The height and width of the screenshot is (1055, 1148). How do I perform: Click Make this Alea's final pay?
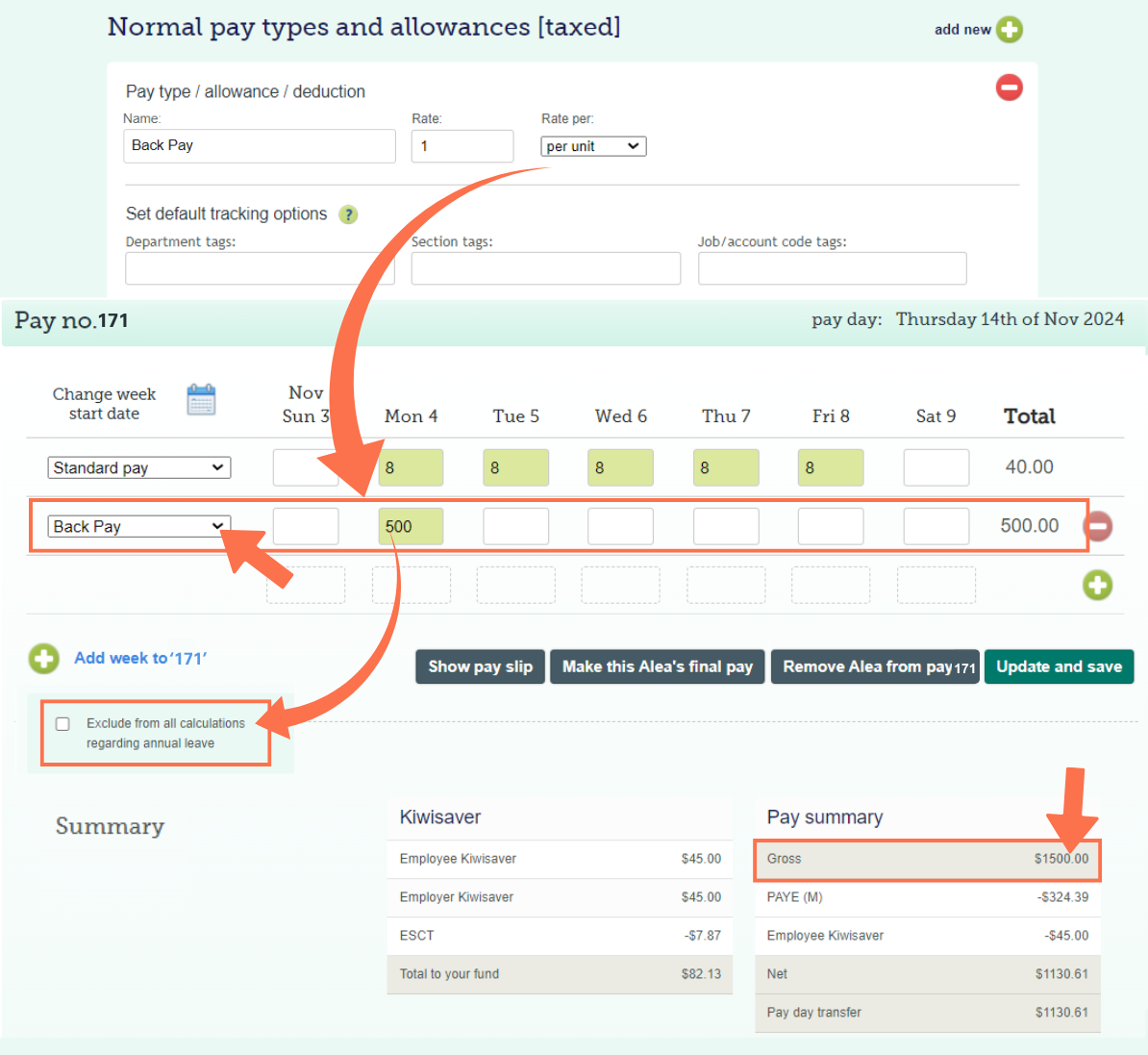657,666
